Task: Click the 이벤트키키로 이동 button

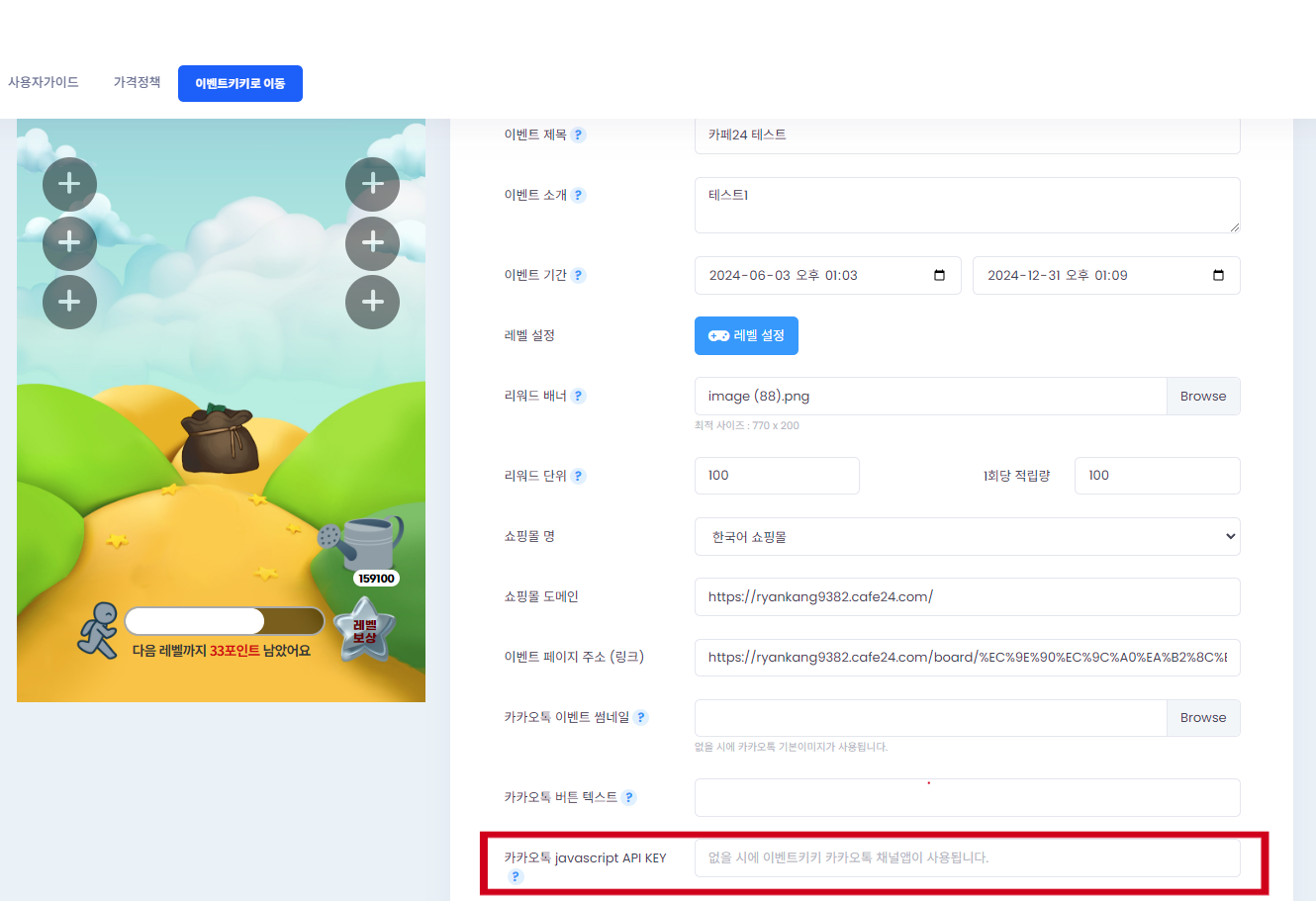Action: click(240, 84)
